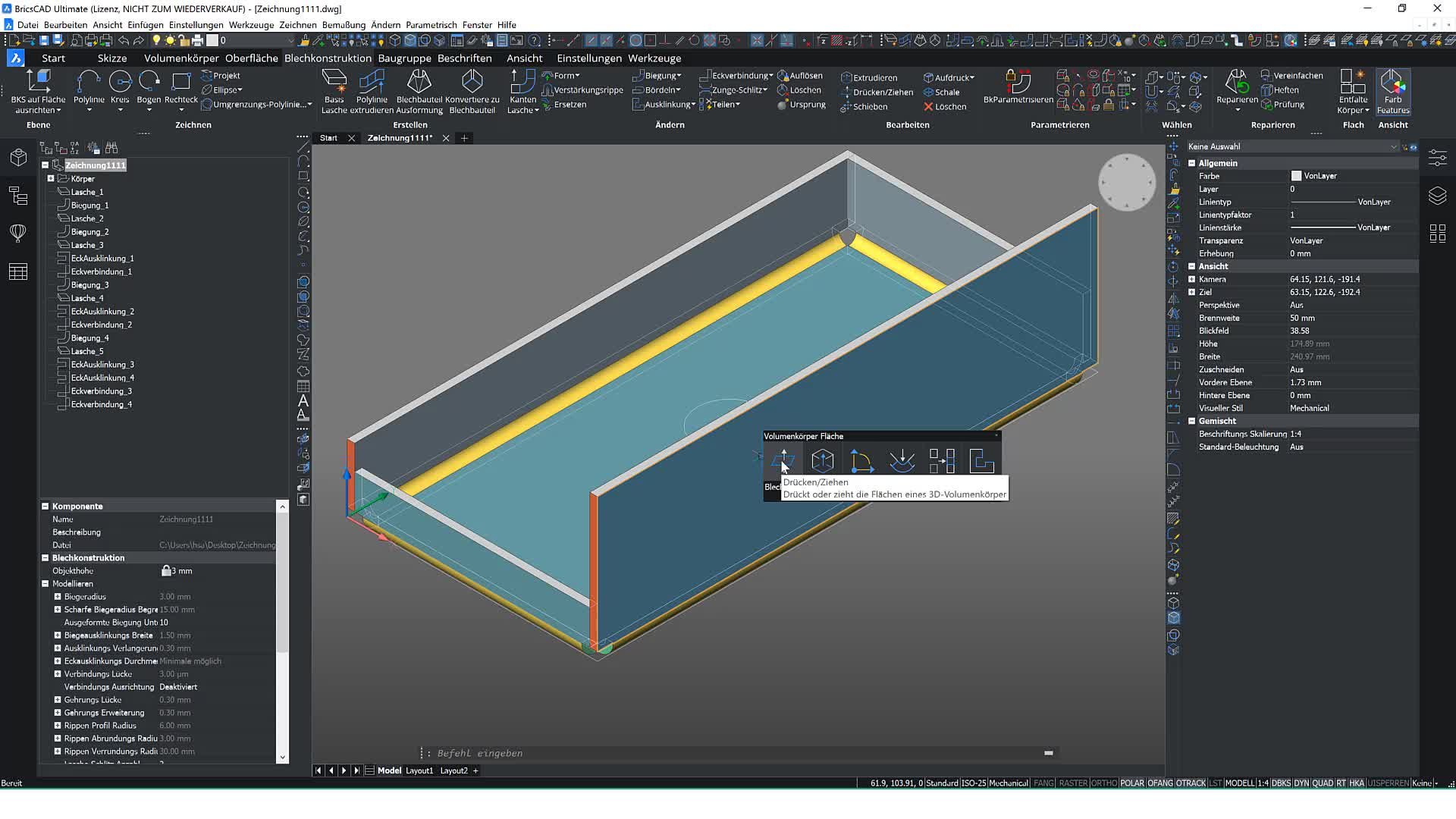Collapse the Zeichnung1111 tree root

pyautogui.click(x=45, y=165)
